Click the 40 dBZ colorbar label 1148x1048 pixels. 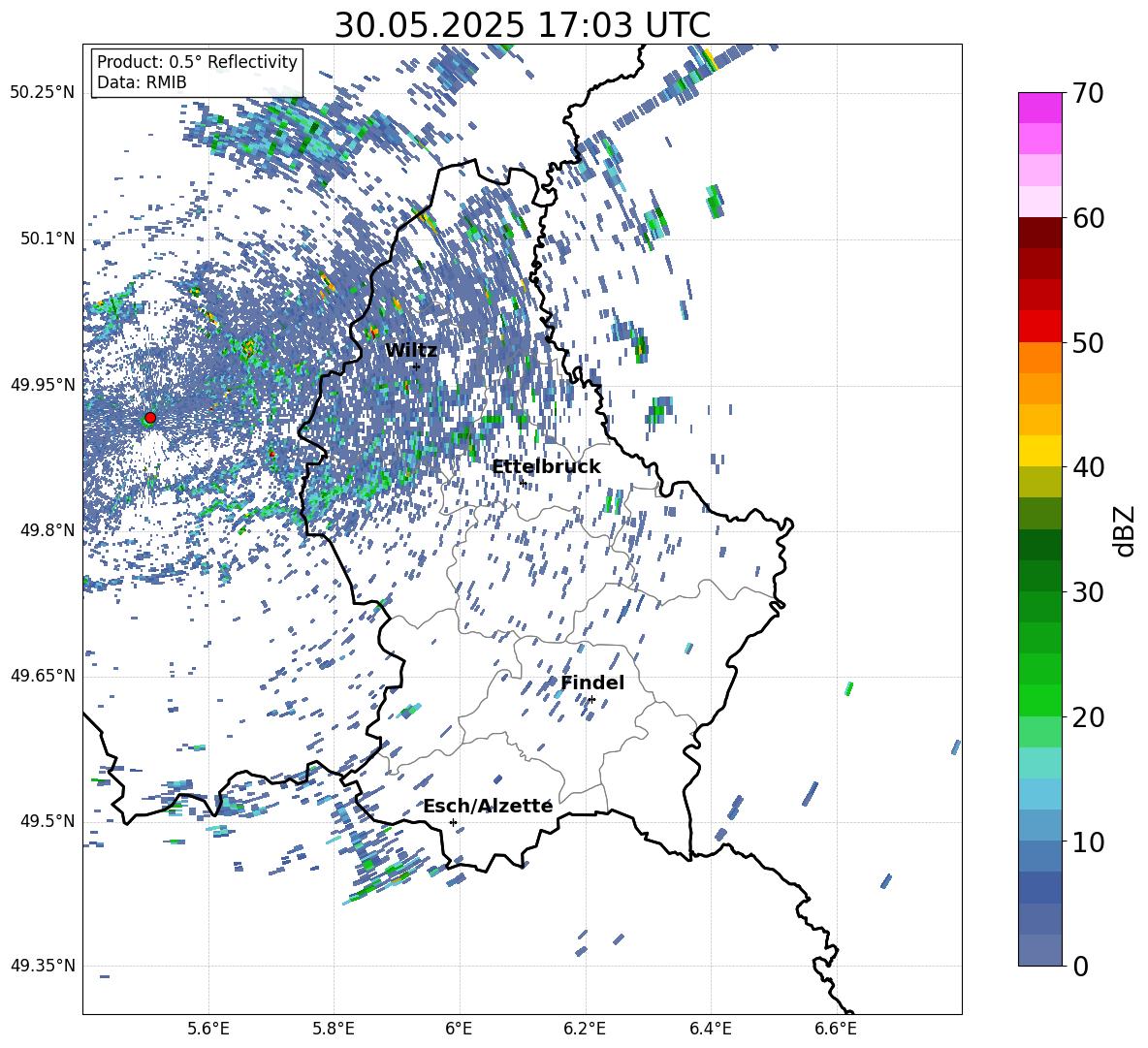1088,467
